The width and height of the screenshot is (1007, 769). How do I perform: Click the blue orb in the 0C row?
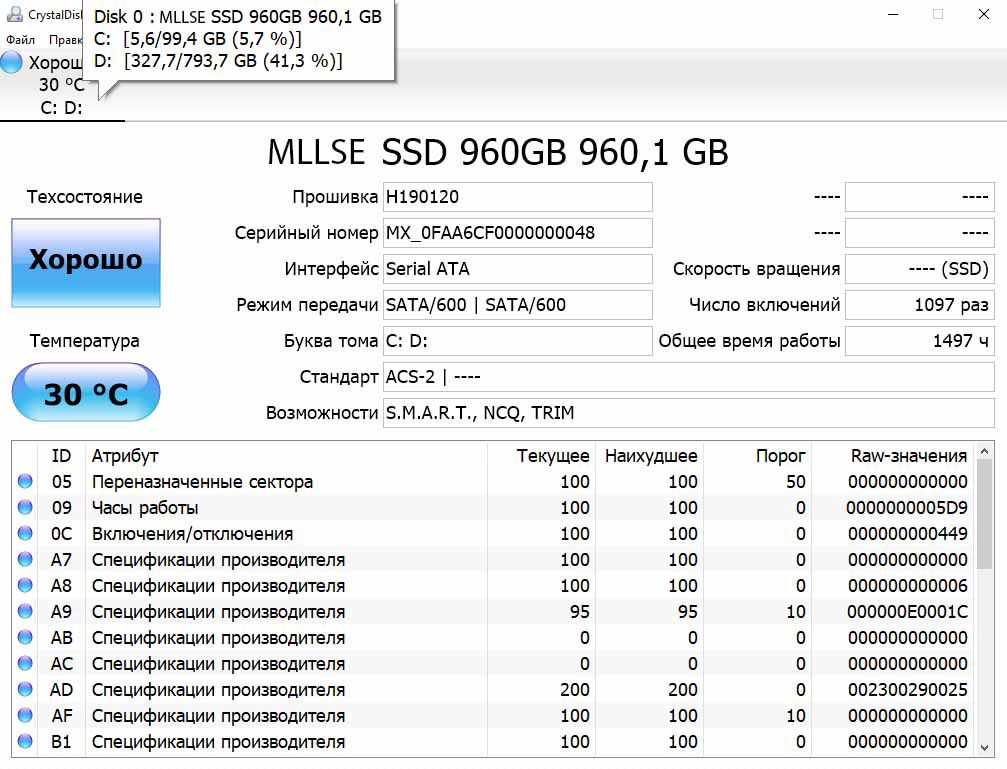coord(25,534)
